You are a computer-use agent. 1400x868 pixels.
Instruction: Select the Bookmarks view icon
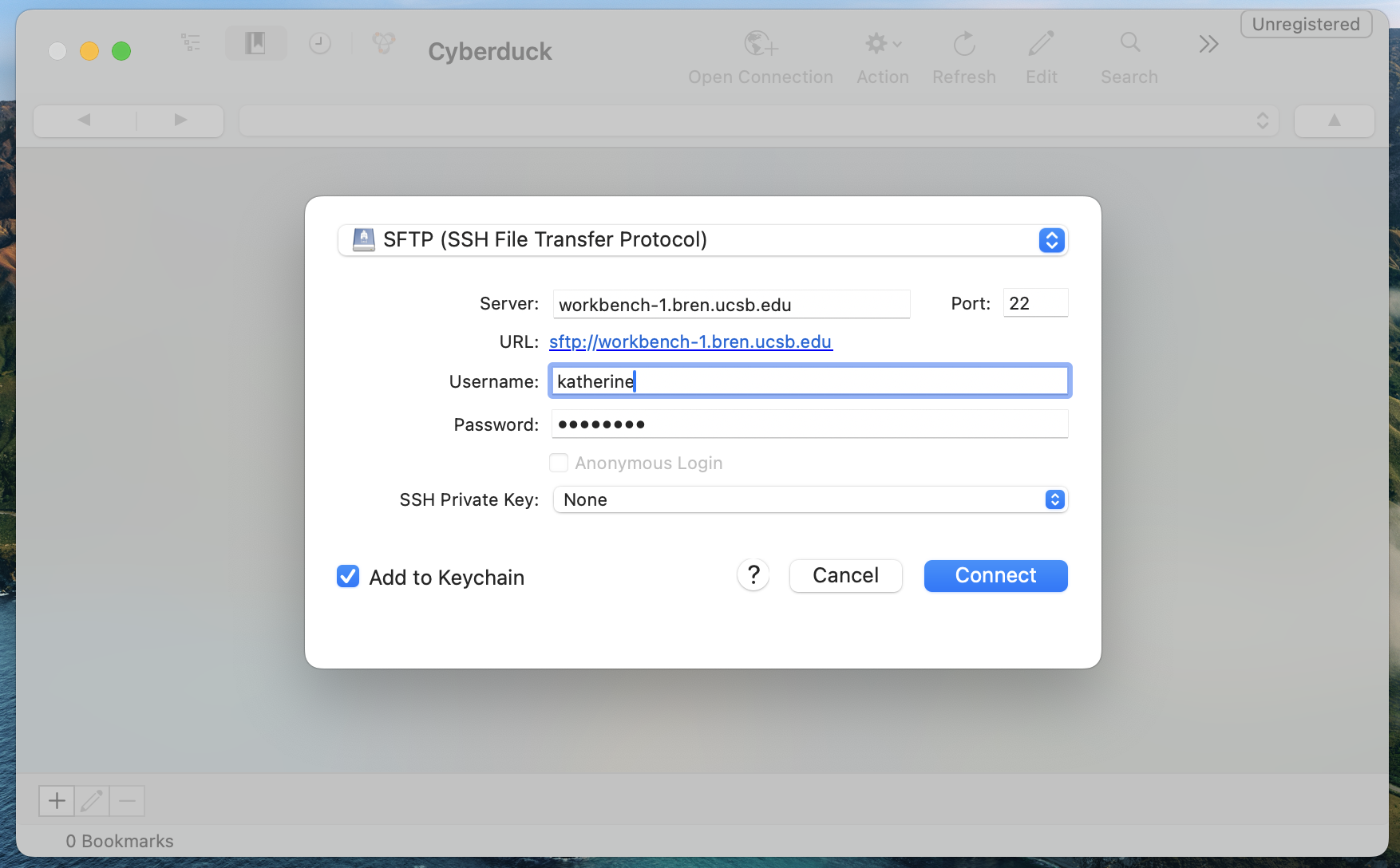point(255,43)
